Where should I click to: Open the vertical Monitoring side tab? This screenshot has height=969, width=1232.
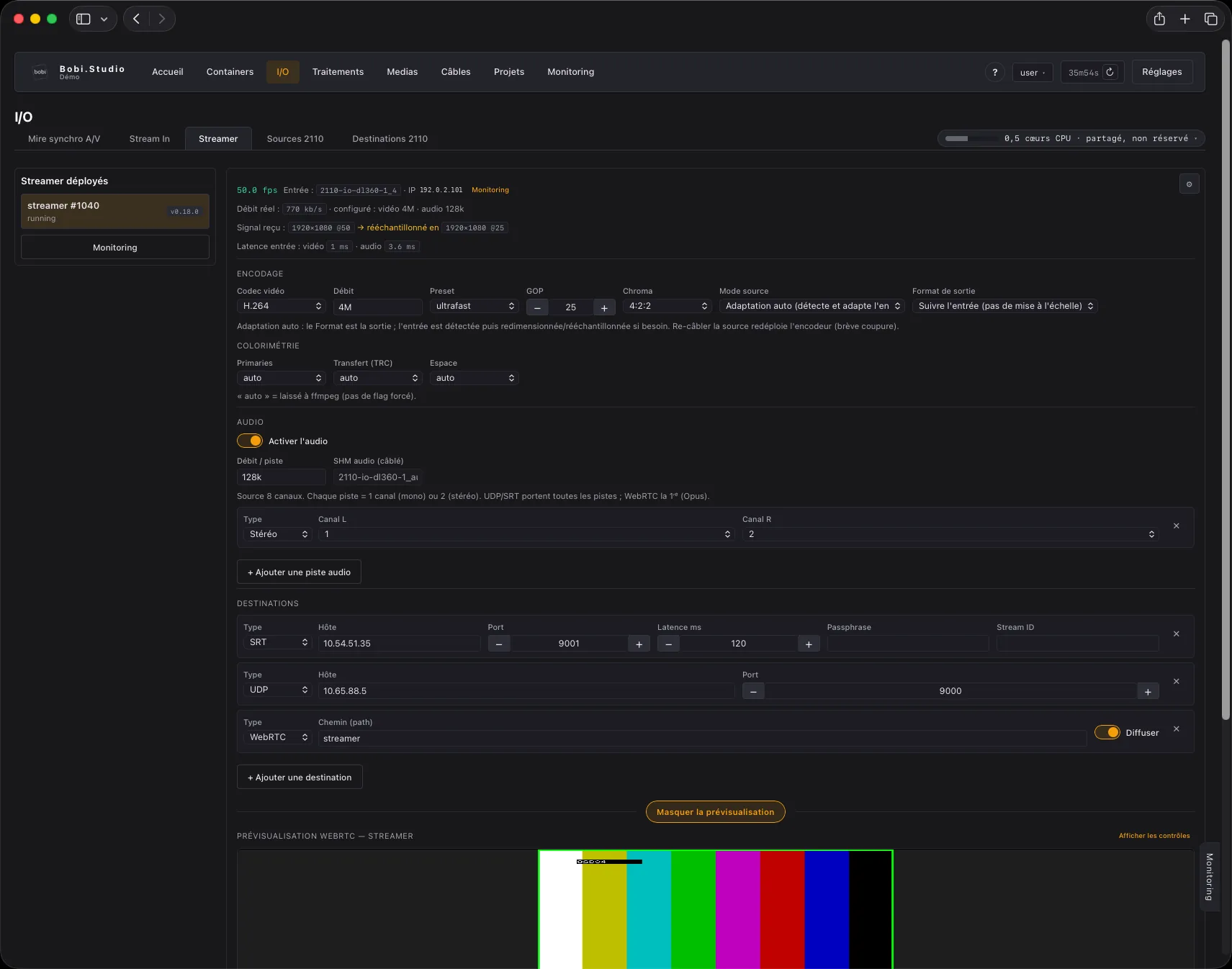(x=1210, y=877)
